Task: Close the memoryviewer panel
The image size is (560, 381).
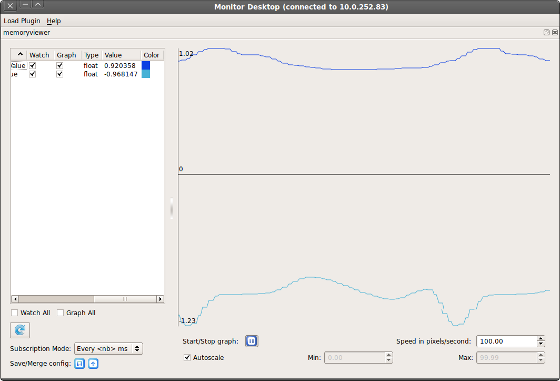Action: point(555,32)
